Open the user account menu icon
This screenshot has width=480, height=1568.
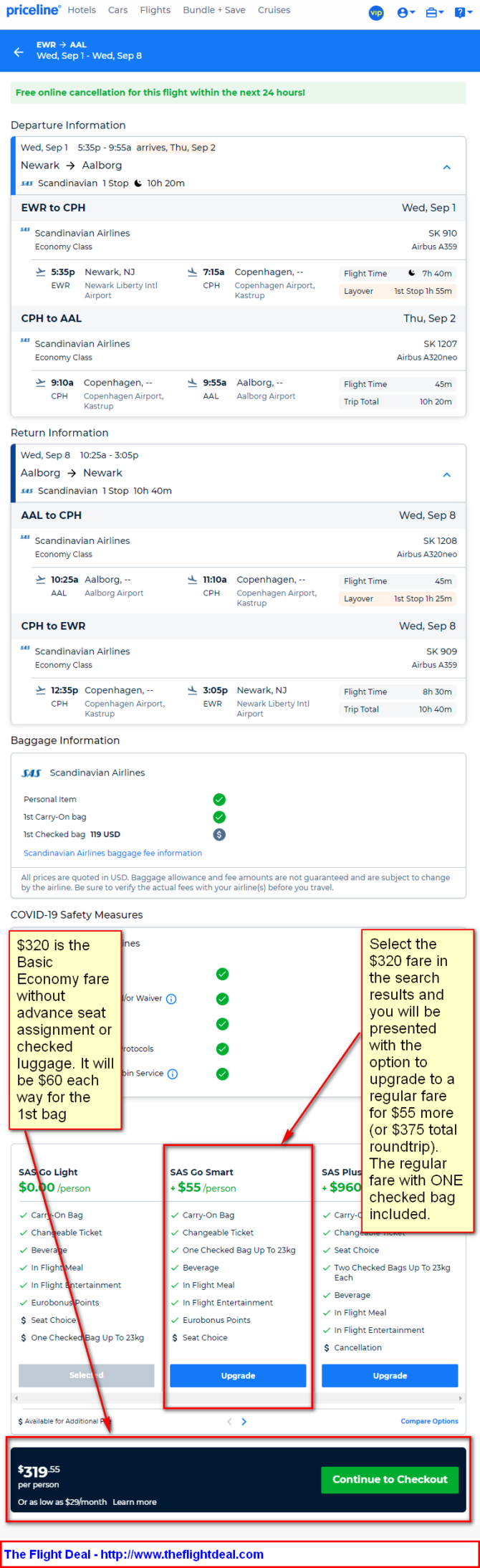point(405,12)
